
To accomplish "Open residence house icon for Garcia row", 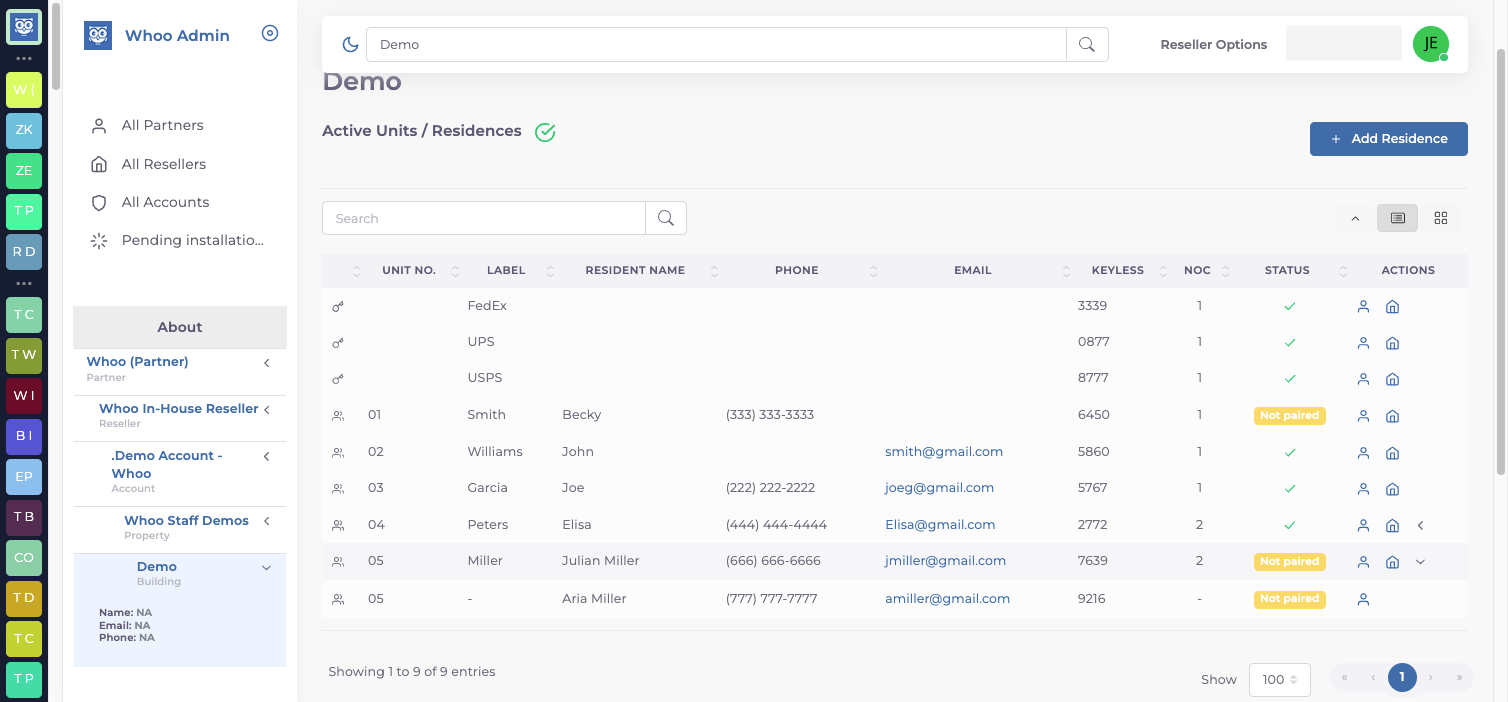I will [1392, 489].
